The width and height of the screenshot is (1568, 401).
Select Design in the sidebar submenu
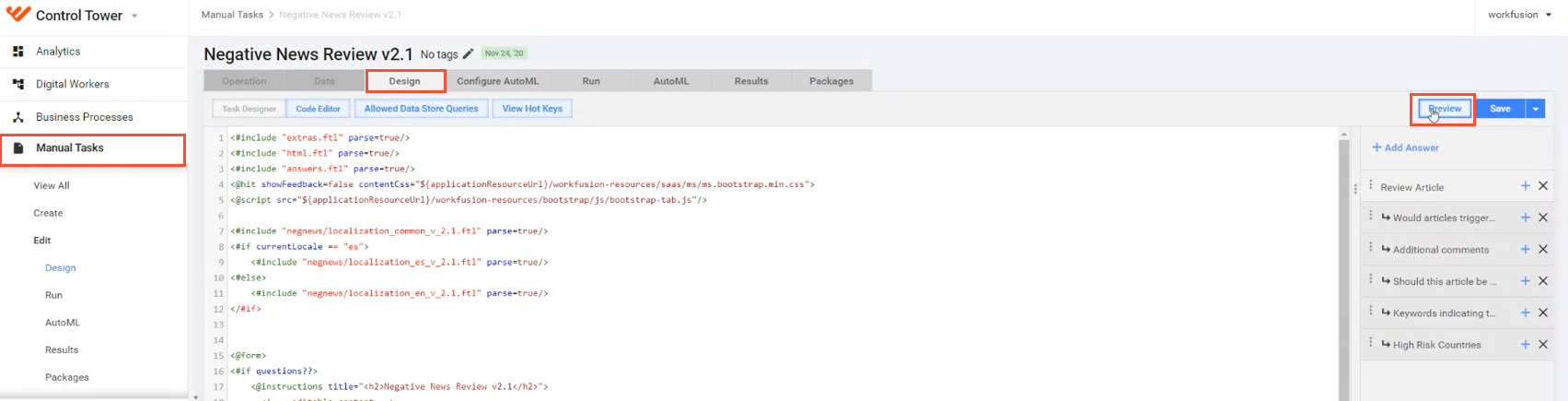pos(61,268)
